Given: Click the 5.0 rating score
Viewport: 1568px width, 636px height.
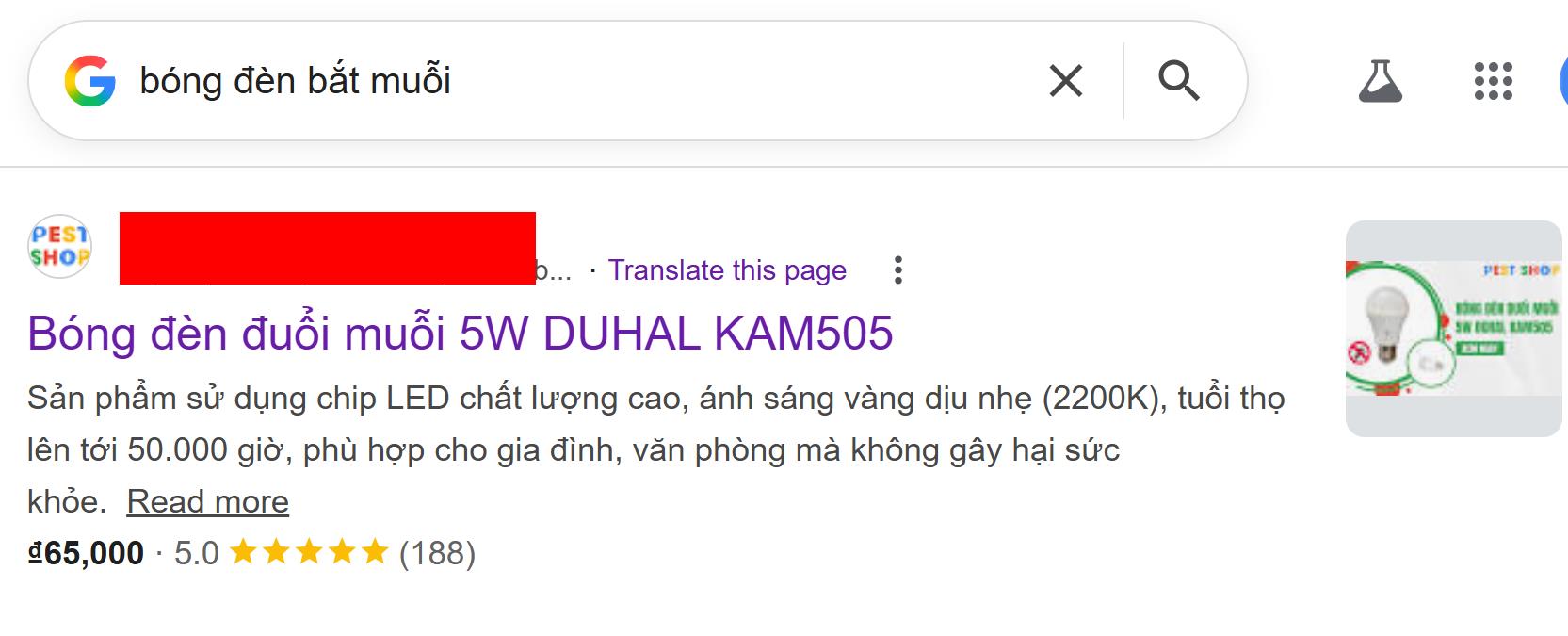Looking at the screenshot, I should (197, 553).
